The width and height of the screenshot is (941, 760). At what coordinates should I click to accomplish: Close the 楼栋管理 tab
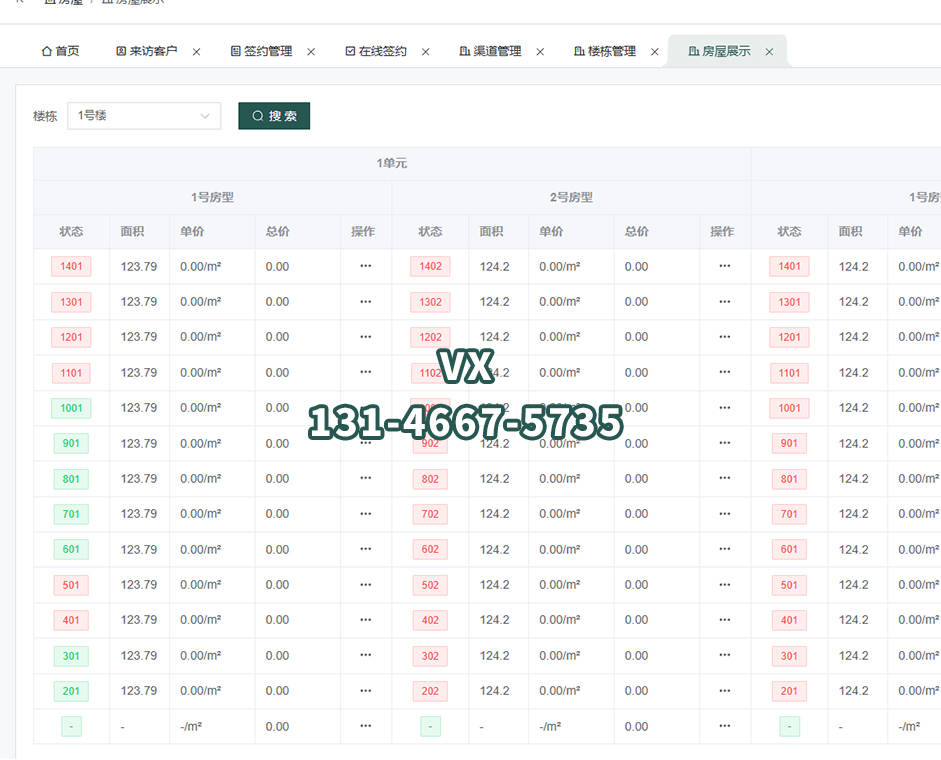tap(655, 52)
